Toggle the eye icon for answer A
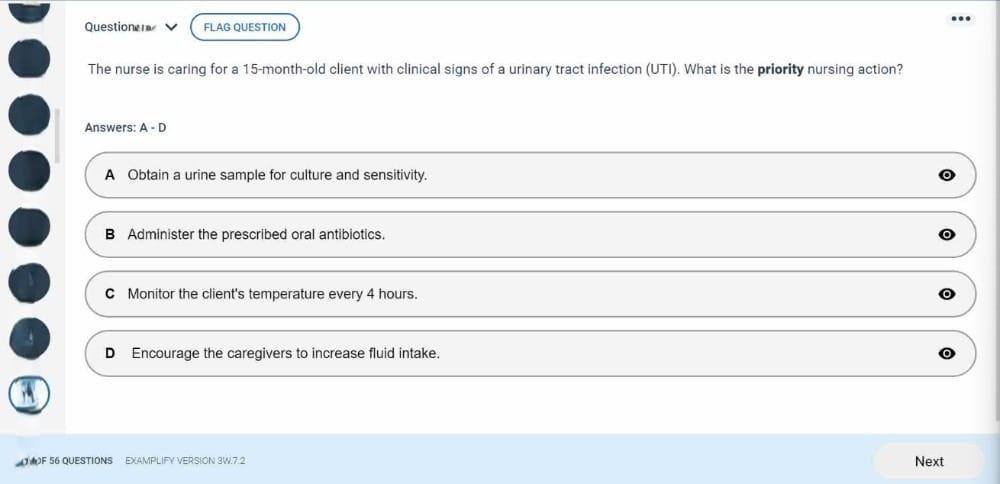Viewport: 1000px width, 484px height. tap(947, 175)
